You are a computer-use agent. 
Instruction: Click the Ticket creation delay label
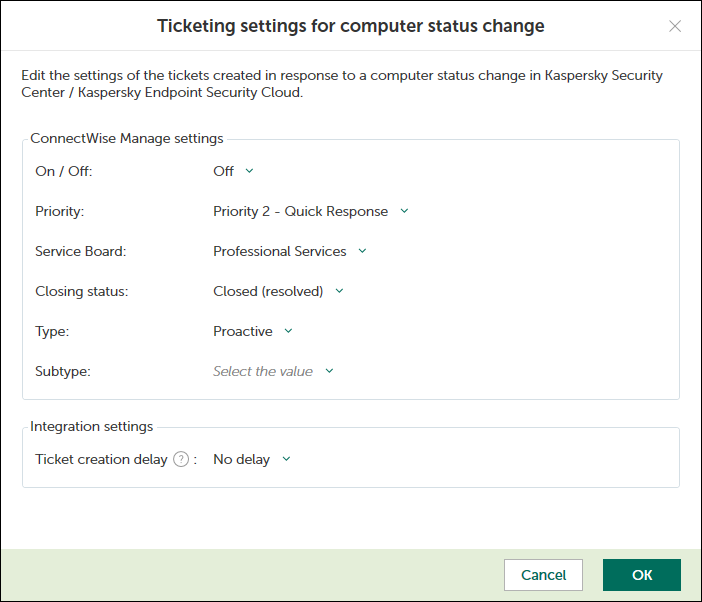[x=101, y=460]
